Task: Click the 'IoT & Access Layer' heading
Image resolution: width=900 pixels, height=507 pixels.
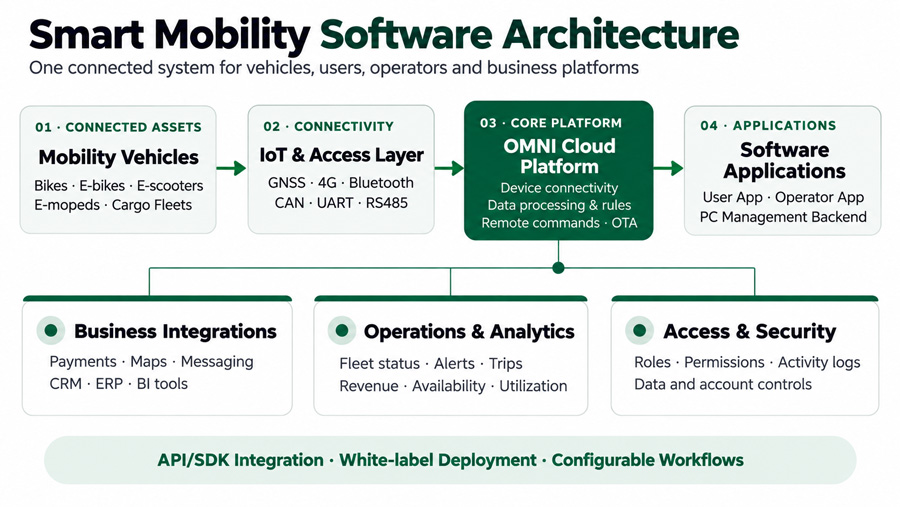Action: coord(342,155)
